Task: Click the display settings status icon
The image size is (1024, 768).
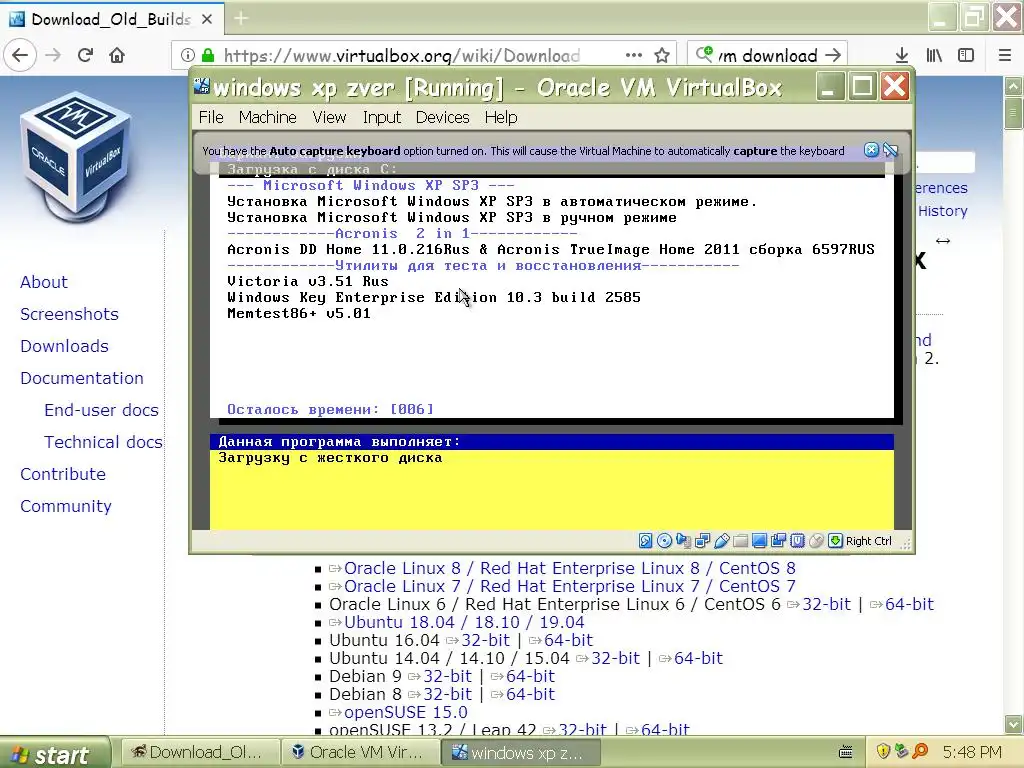Action: (x=759, y=541)
